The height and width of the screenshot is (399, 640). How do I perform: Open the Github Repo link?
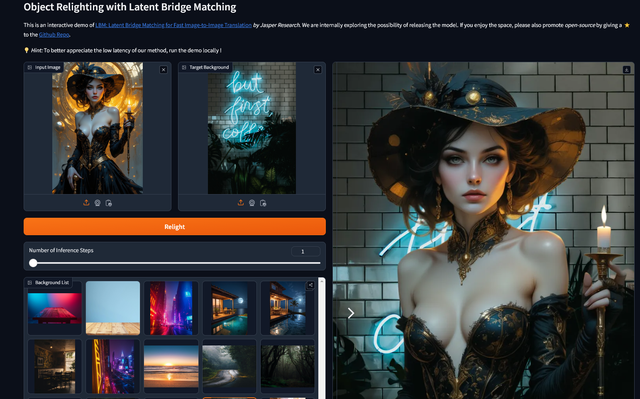[54, 35]
